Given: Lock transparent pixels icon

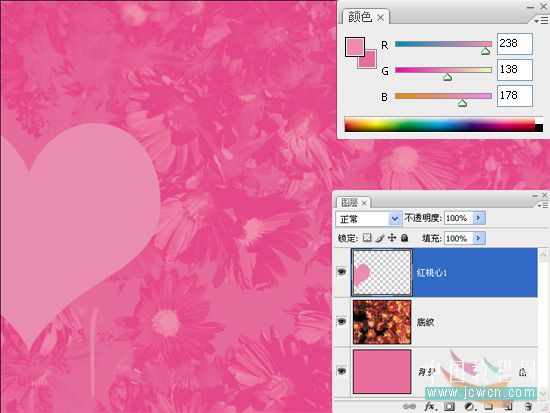Looking at the screenshot, I should click(367, 238).
